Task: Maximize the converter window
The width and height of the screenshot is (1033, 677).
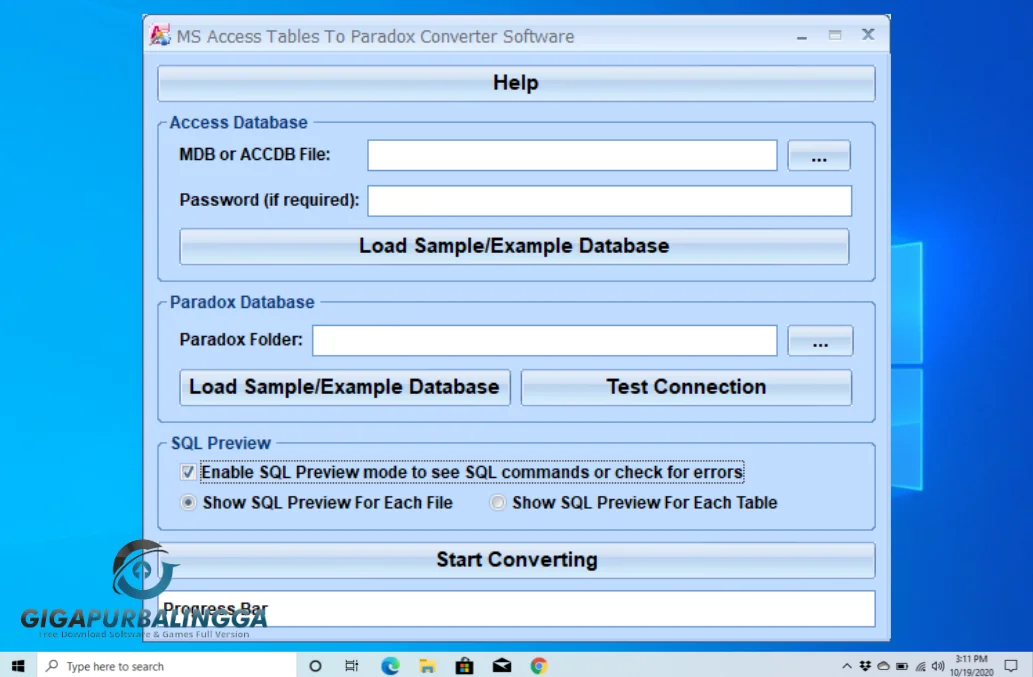Action: 835,36
